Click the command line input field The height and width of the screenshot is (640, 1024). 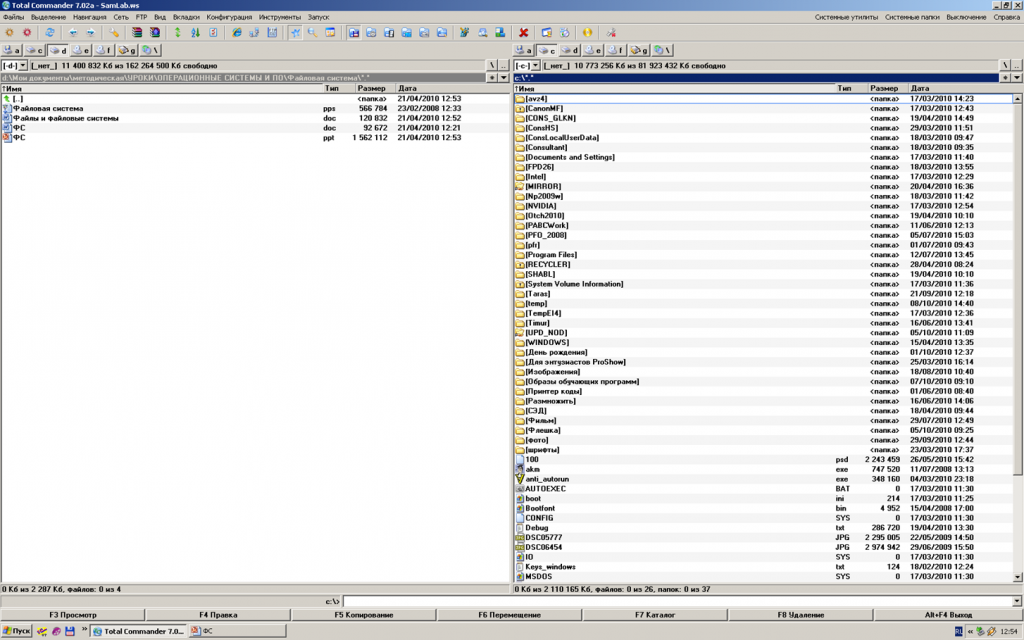tap(680, 601)
